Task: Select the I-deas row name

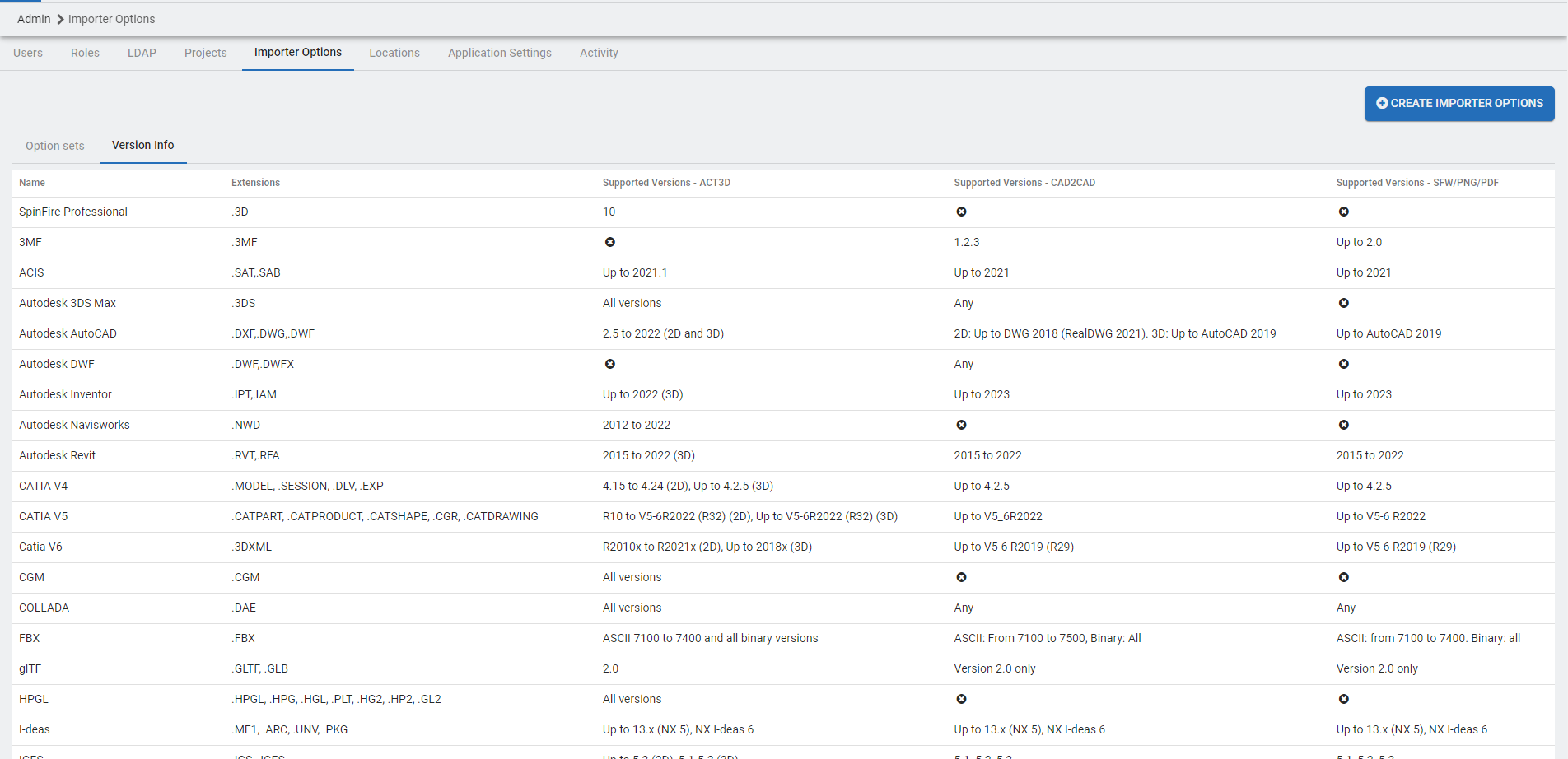Action: point(35,729)
